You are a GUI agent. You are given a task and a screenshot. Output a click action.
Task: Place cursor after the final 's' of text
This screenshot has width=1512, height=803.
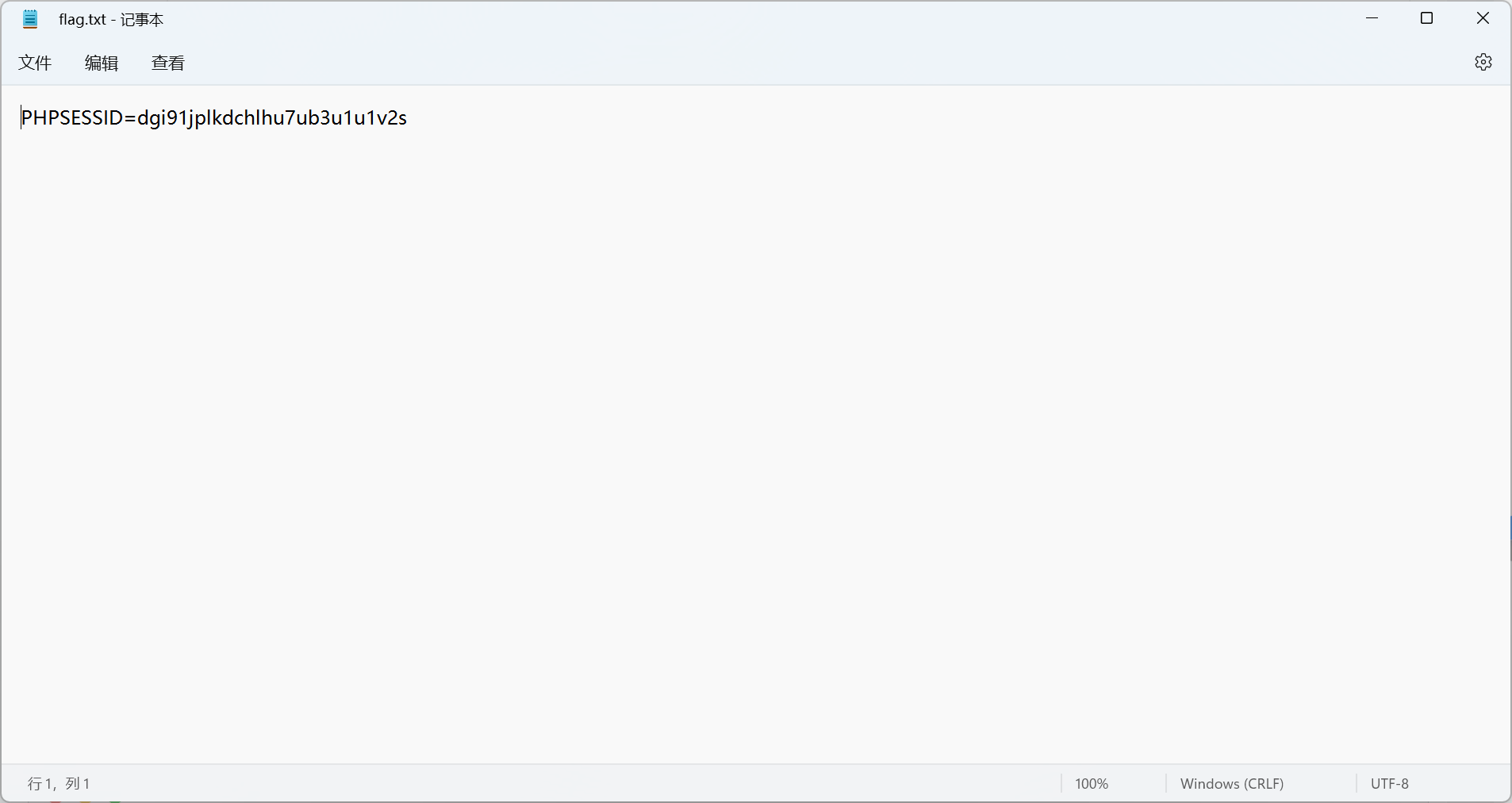408,118
